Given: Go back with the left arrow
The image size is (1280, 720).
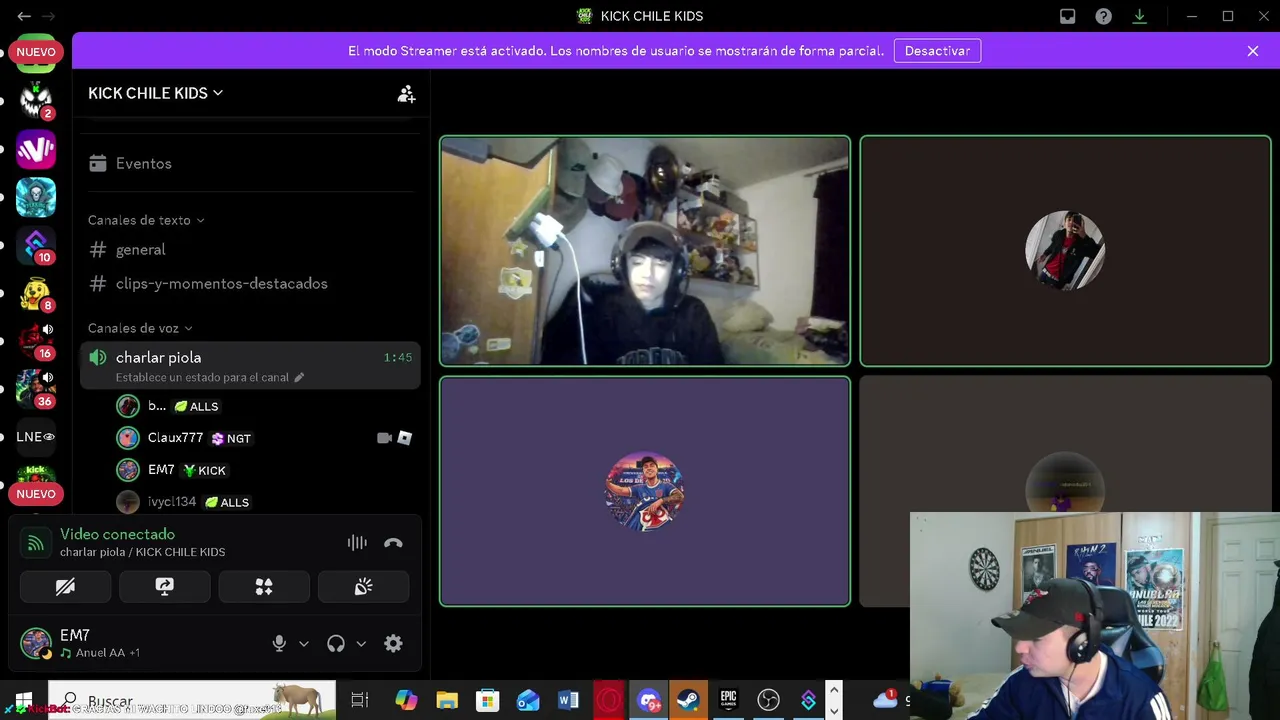Looking at the screenshot, I should click(x=24, y=16).
